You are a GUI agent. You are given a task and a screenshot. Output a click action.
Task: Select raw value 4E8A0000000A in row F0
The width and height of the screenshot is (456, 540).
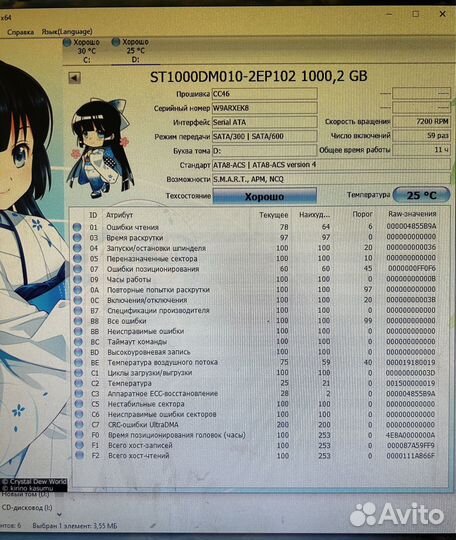[x=410, y=435]
